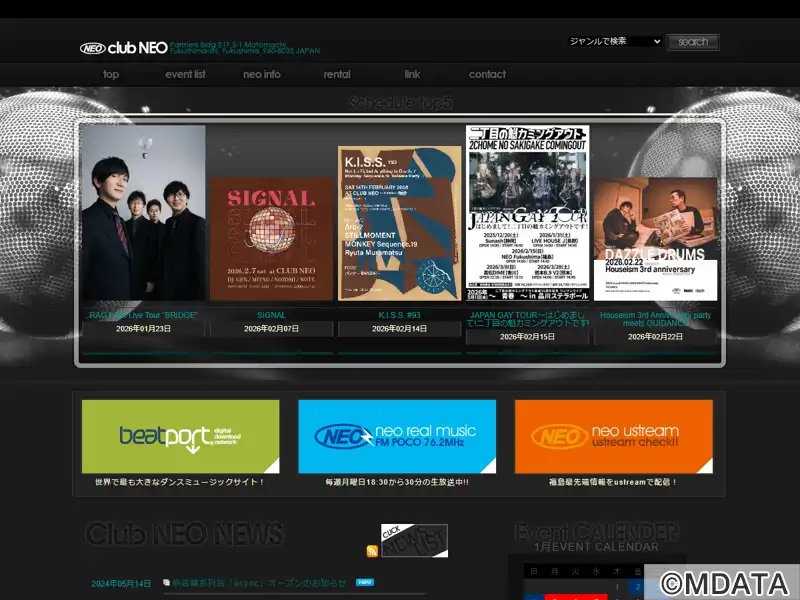Open the K.I.S.S. #93 flyer image

pyautogui.click(x=399, y=223)
